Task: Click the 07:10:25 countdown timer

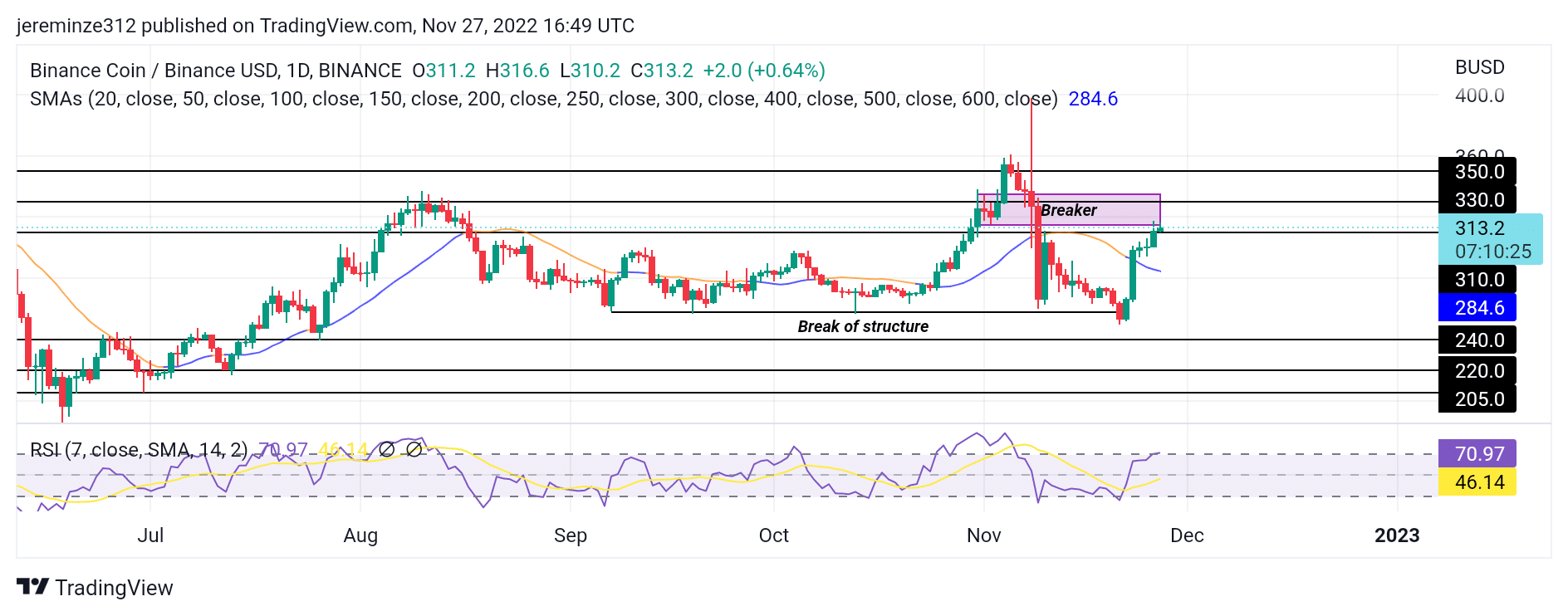Action: pyautogui.click(x=1493, y=252)
